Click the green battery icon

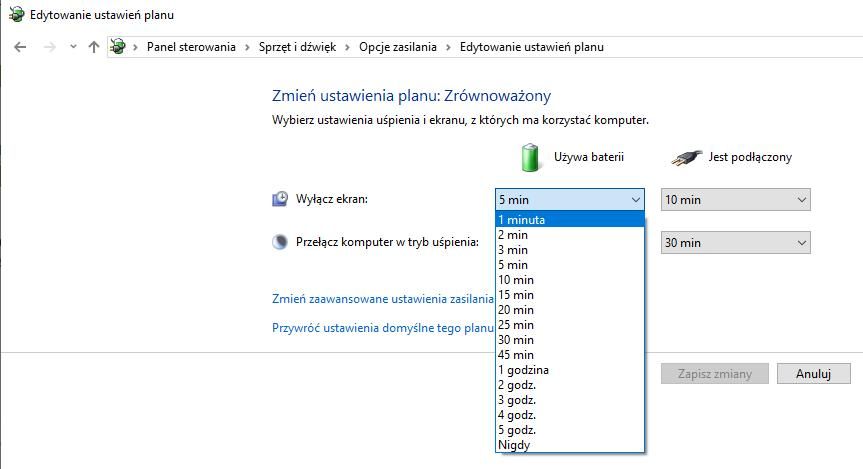coord(530,157)
